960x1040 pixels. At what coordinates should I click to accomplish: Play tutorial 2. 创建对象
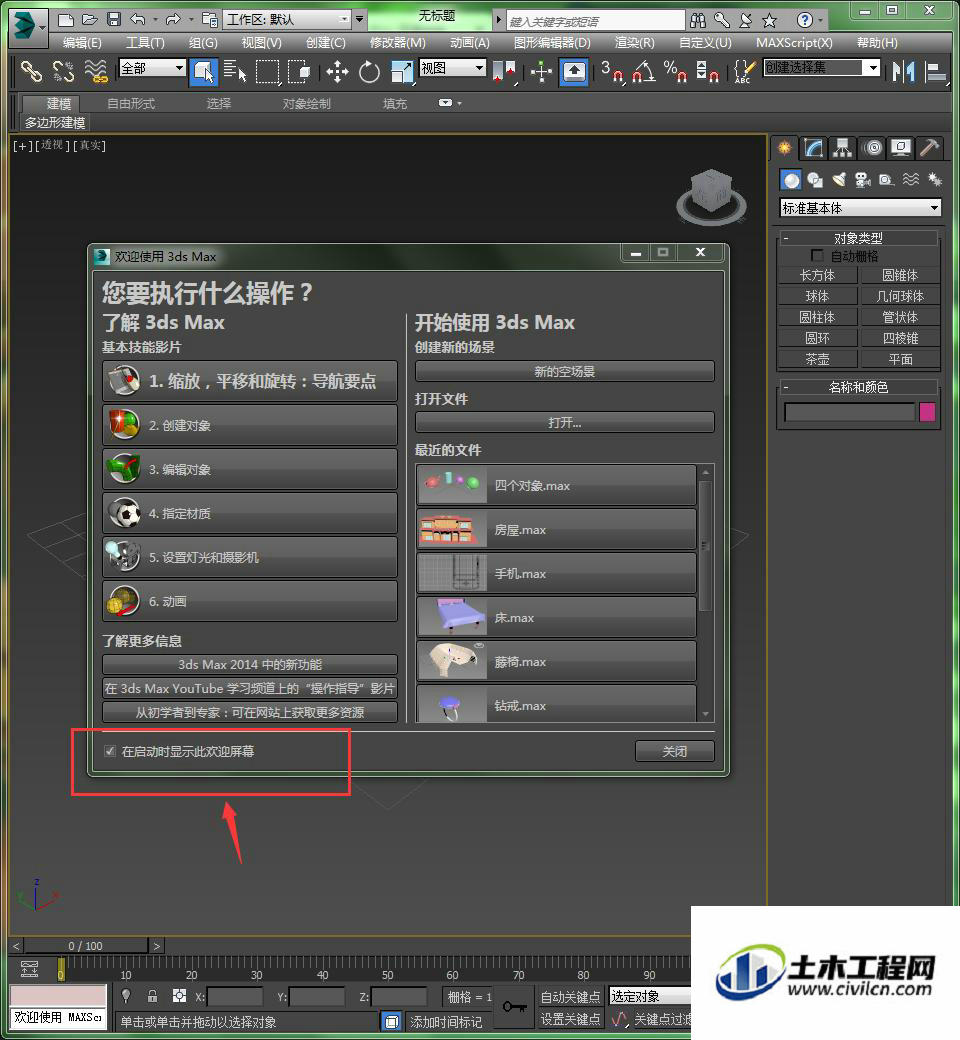point(249,425)
